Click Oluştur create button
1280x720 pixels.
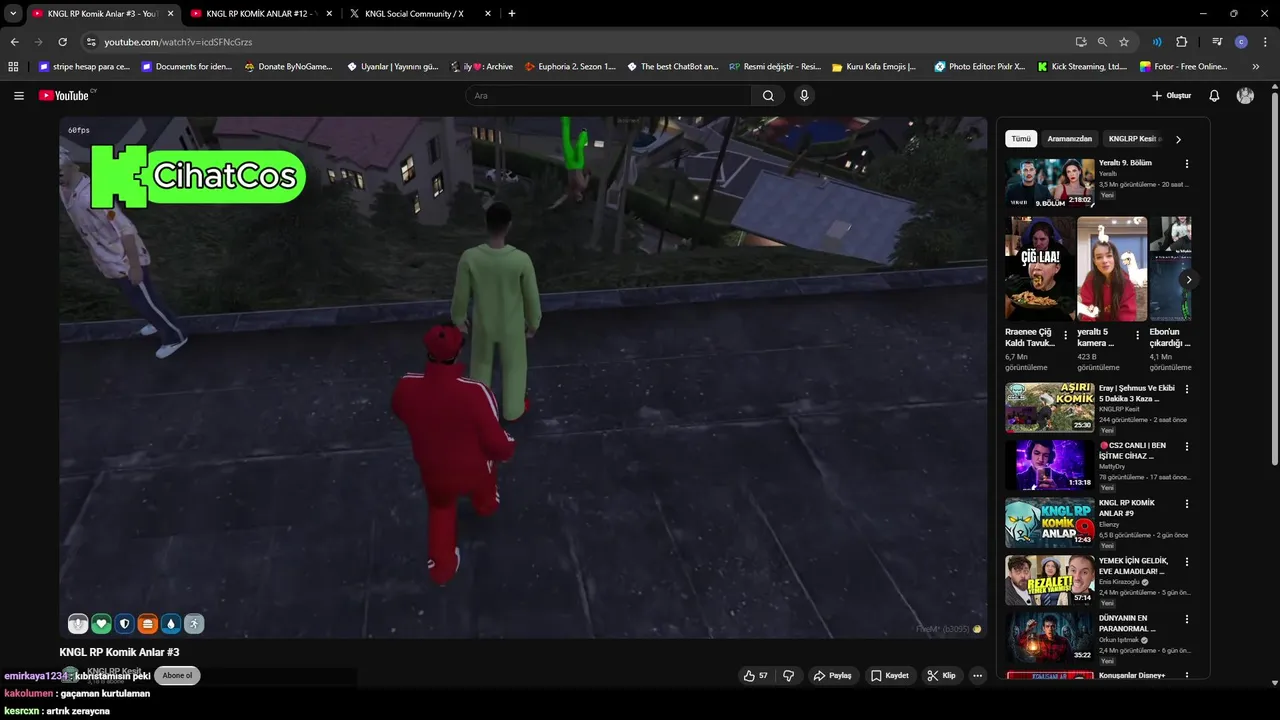click(x=1171, y=96)
